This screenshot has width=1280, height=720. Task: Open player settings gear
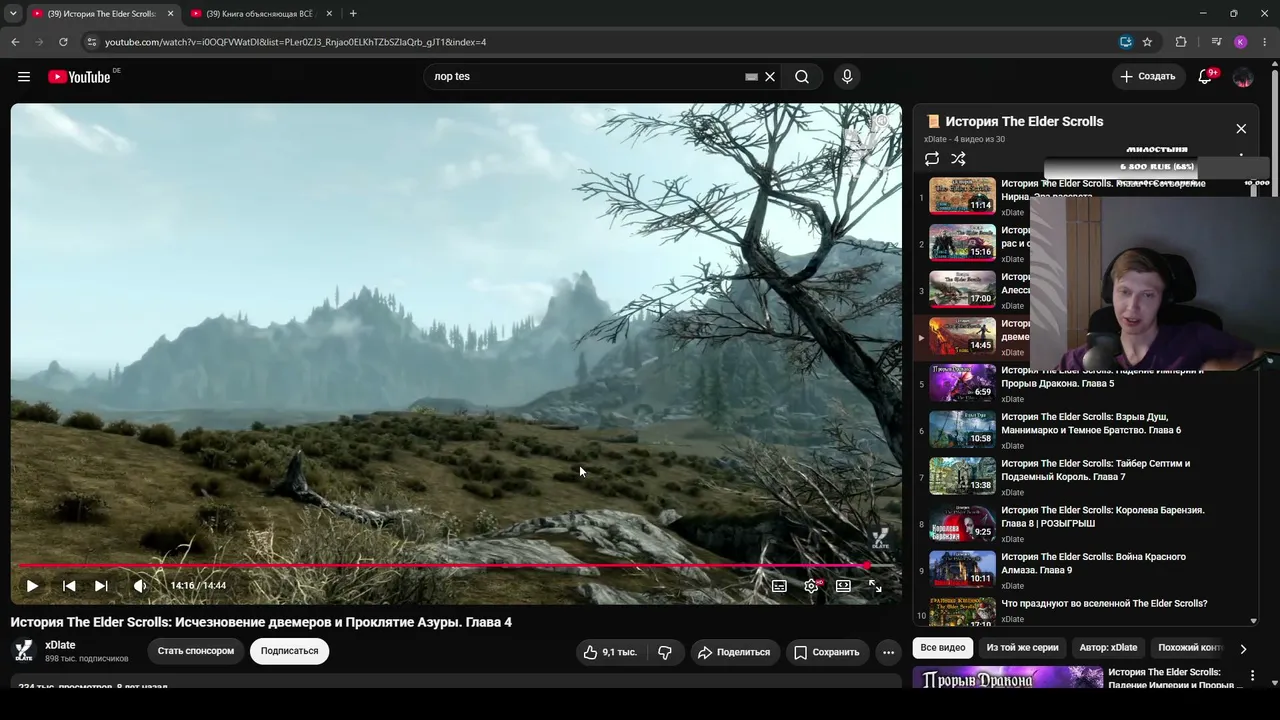tap(811, 586)
